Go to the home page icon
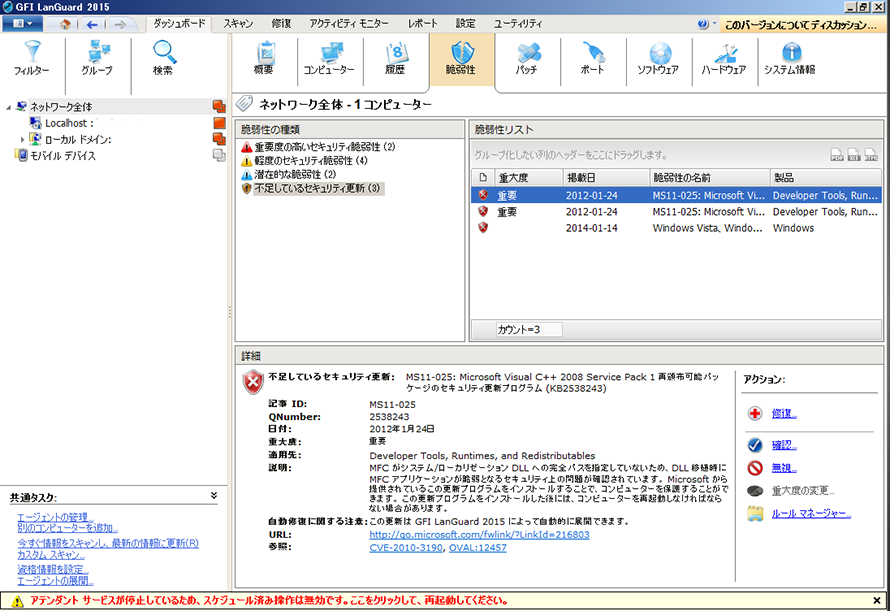 point(65,24)
